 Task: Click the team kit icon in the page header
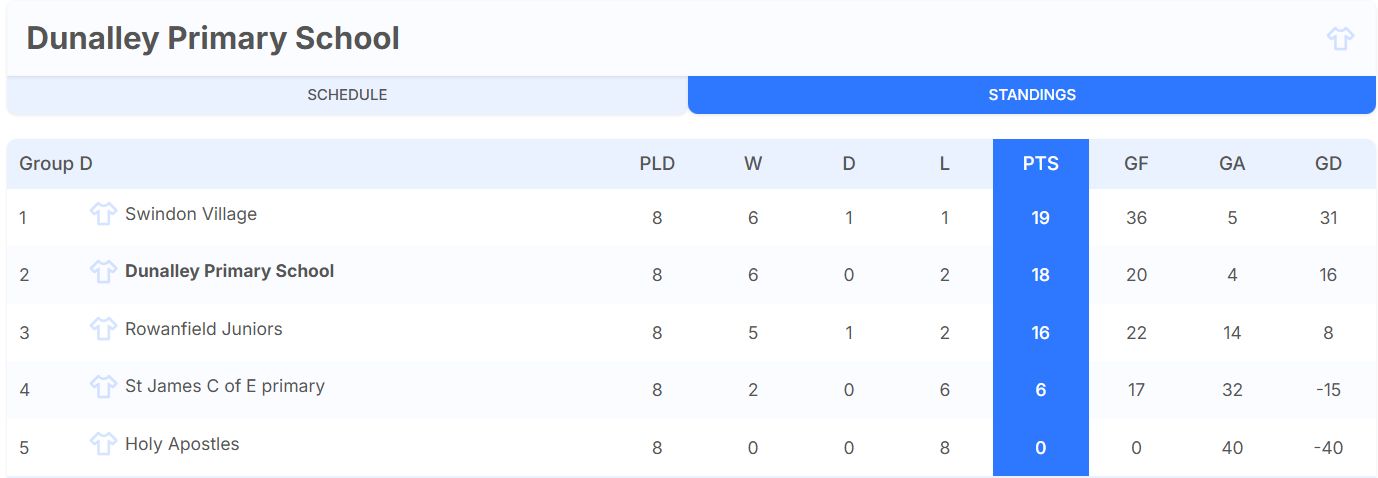[x=1340, y=39]
